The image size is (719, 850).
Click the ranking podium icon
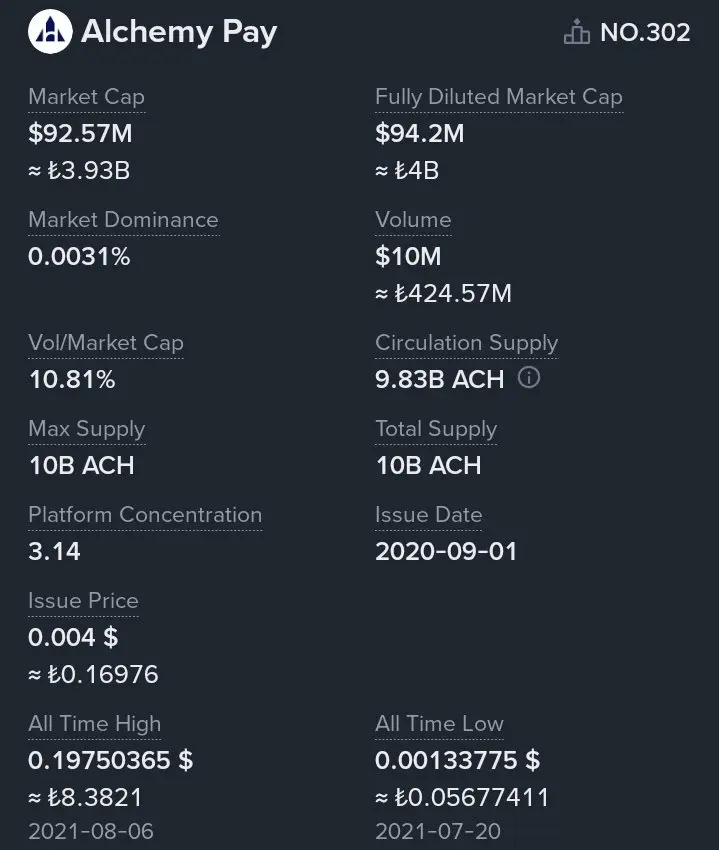click(x=577, y=33)
